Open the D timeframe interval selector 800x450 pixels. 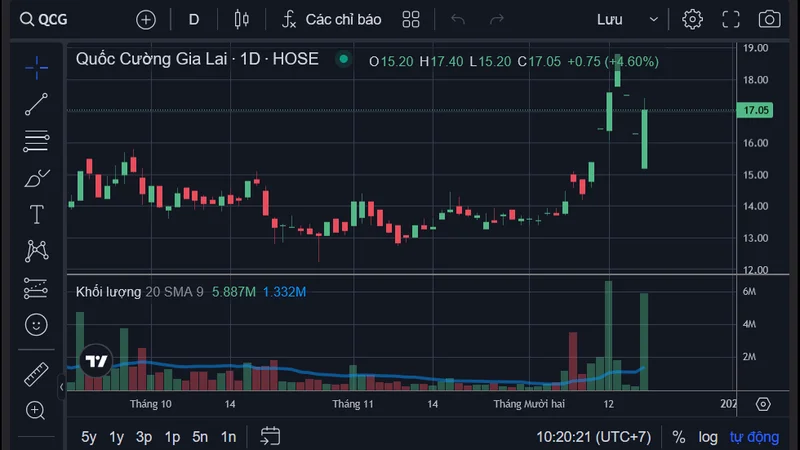(194, 19)
